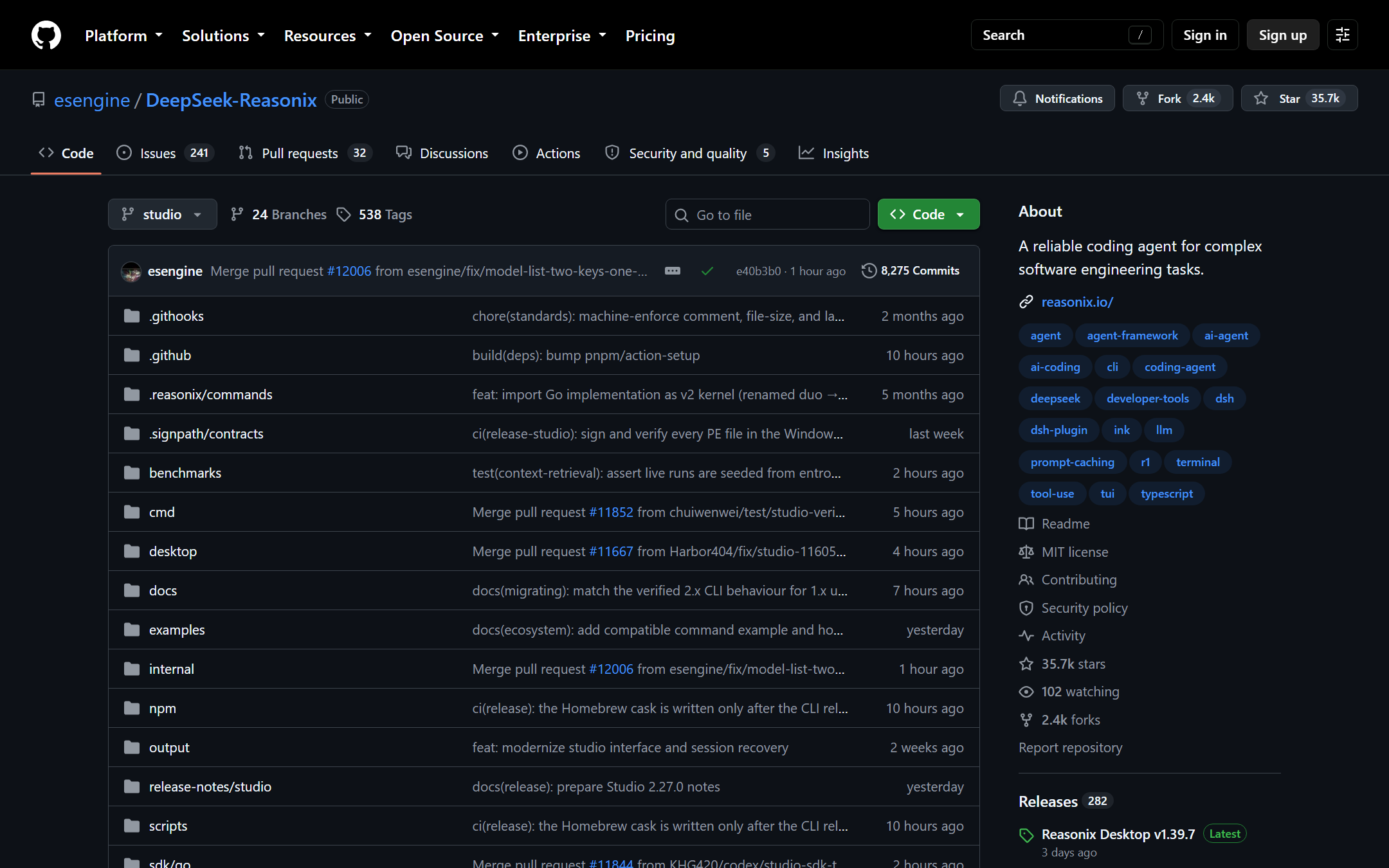Open the reasonix.io/ website link

pyautogui.click(x=1077, y=302)
